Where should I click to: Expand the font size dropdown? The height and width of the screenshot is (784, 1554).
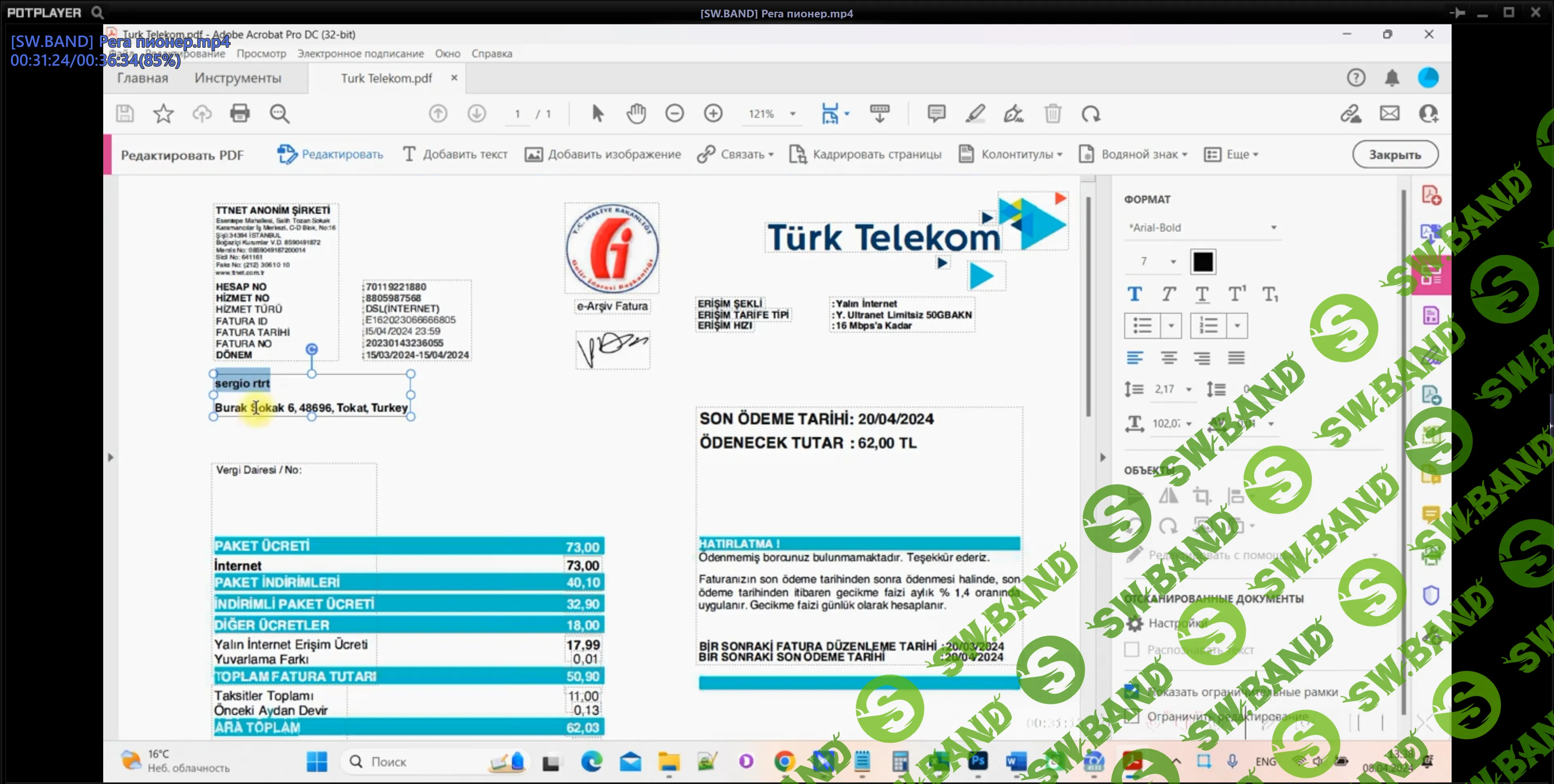tap(1173, 262)
